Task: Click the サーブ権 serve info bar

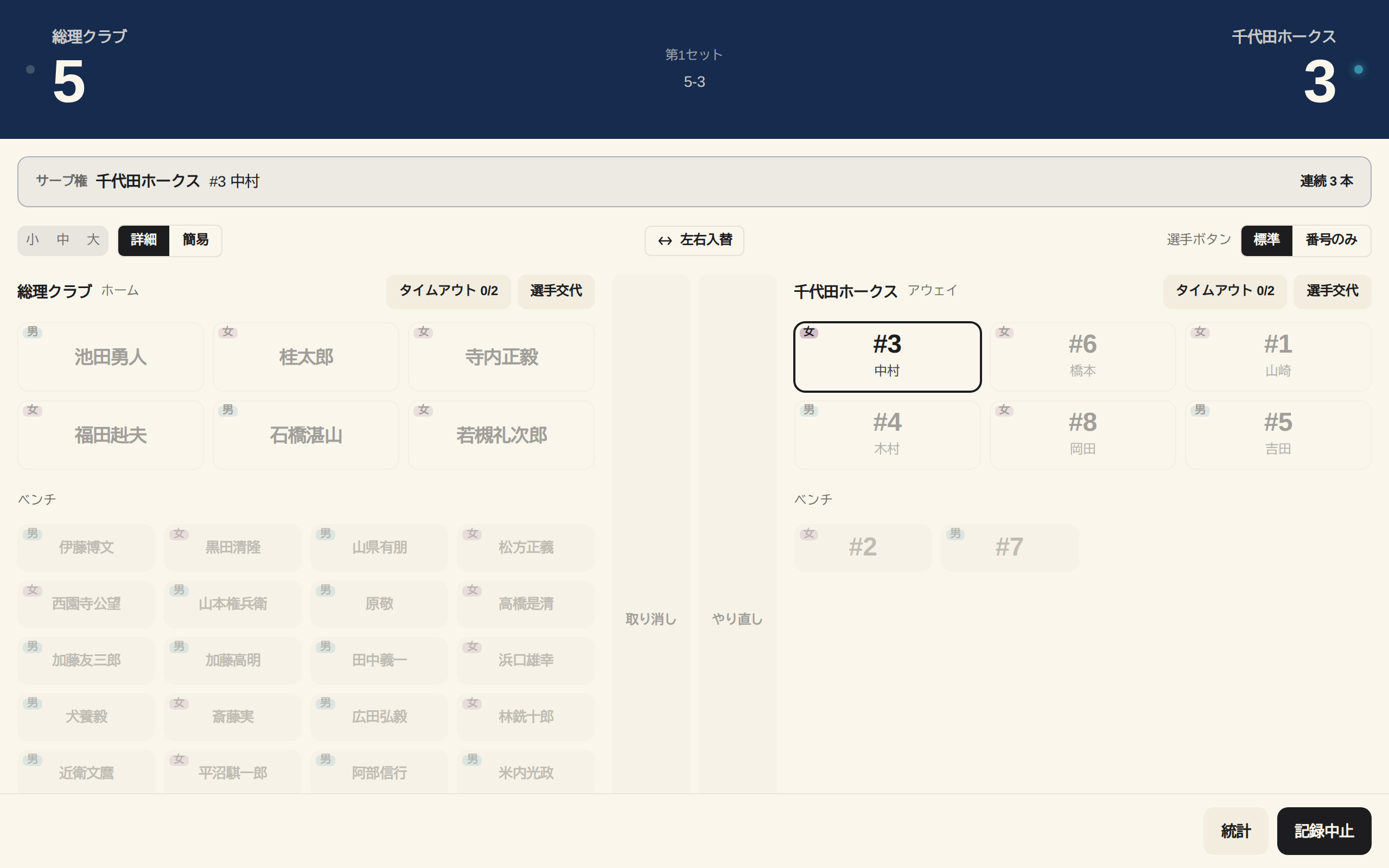Action: [x=694, y=181]
